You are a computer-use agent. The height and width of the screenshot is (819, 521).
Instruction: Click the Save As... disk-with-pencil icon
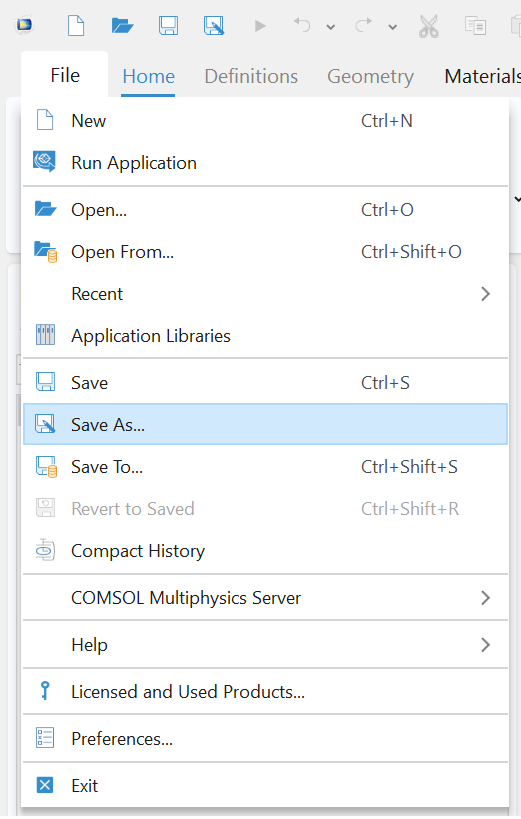tap(45, 424)
